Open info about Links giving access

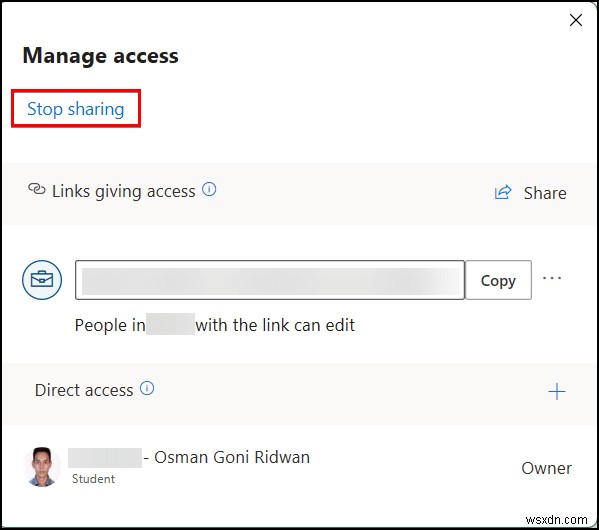tap(209, 189)
